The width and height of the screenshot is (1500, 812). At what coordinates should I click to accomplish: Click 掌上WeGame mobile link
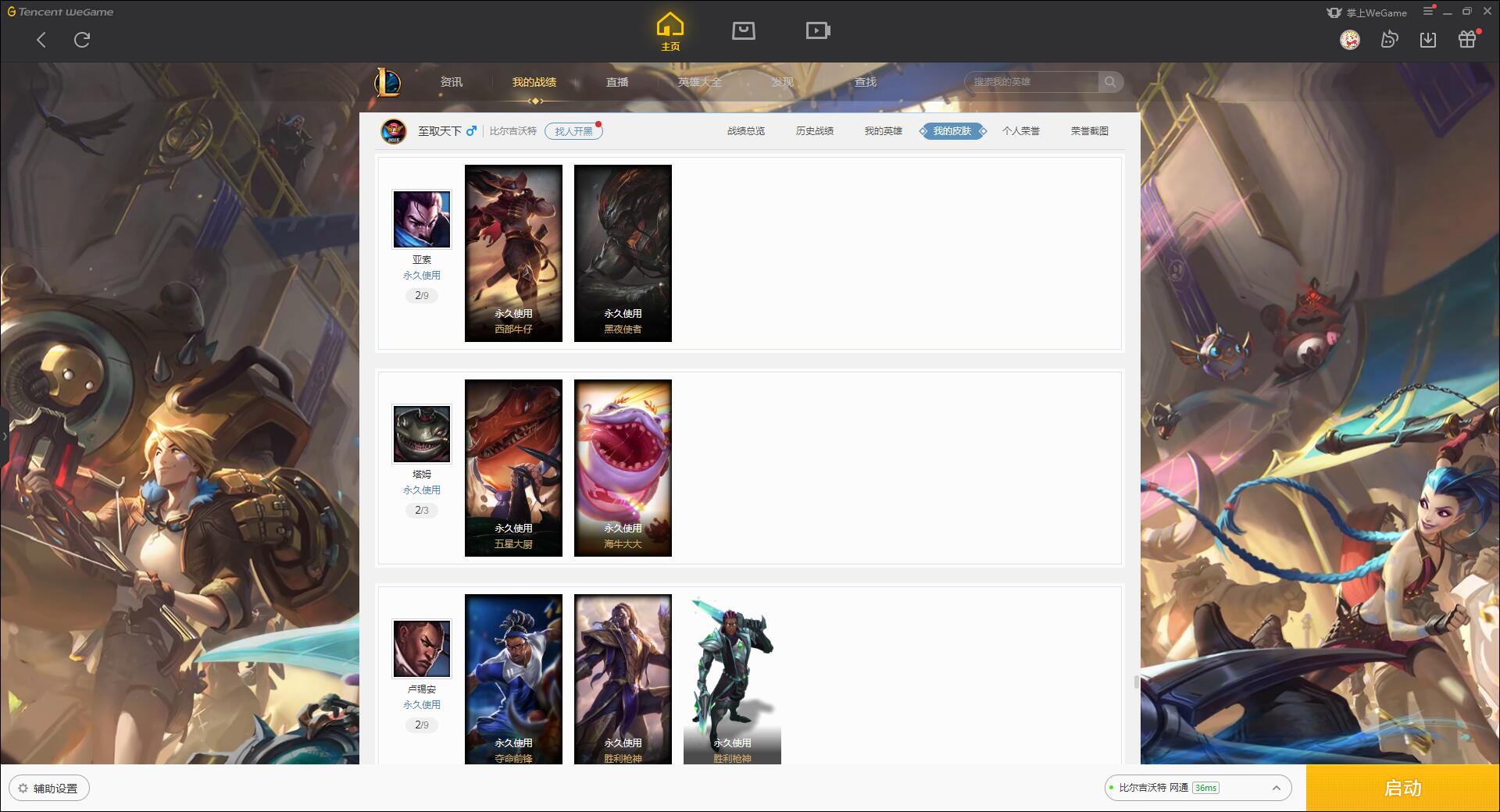(x=1367, y=12)
